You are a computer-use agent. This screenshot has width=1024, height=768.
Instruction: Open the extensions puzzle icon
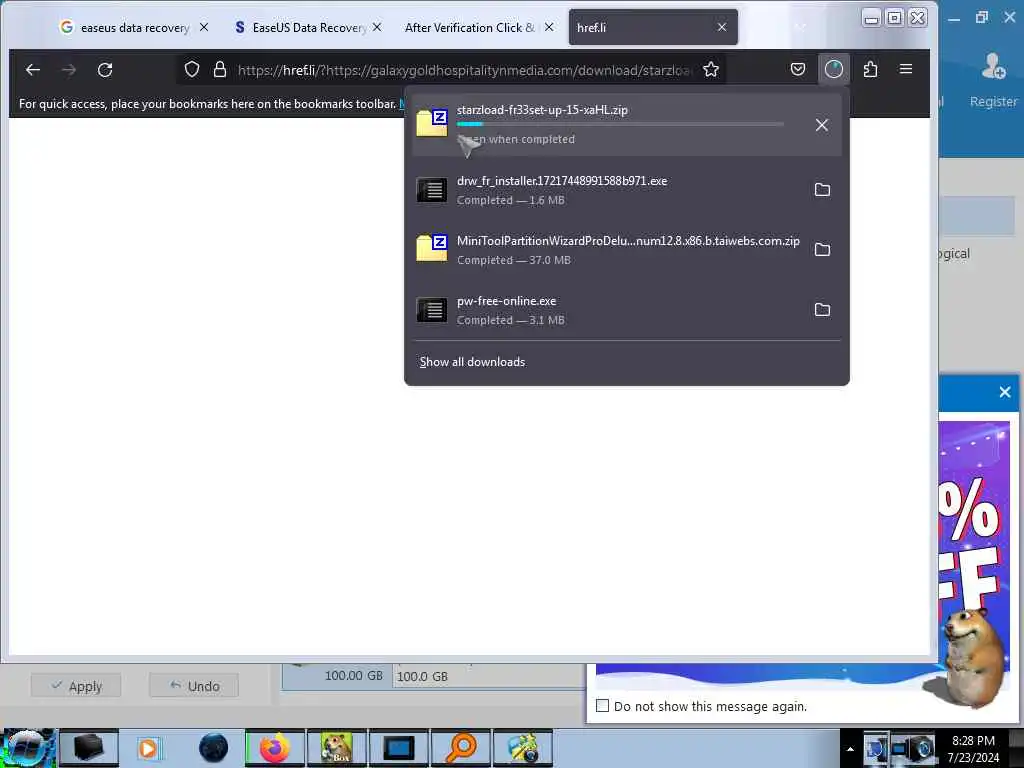click(x=870, y=69)
